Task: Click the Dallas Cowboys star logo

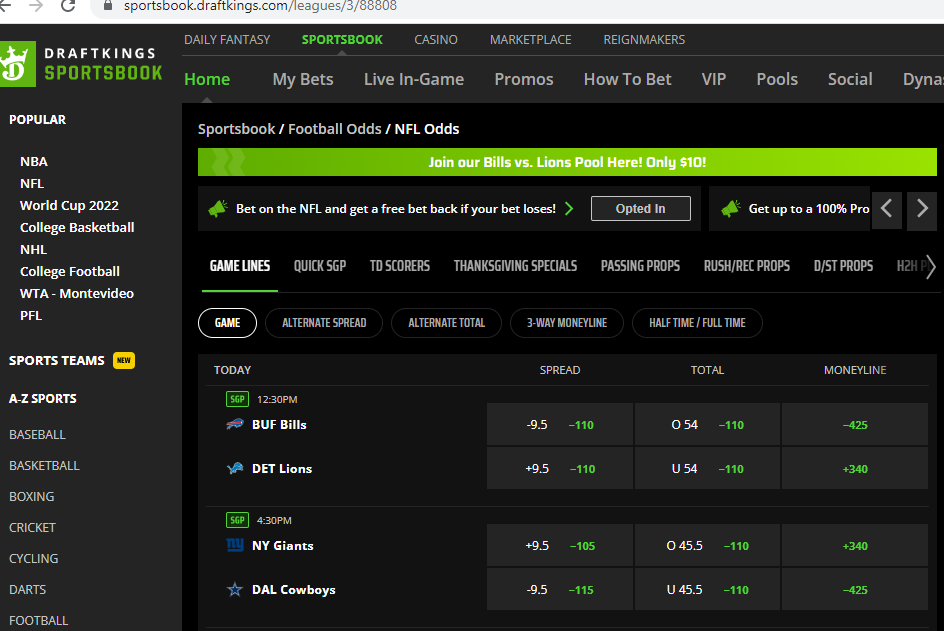Action: coord(235,589)
